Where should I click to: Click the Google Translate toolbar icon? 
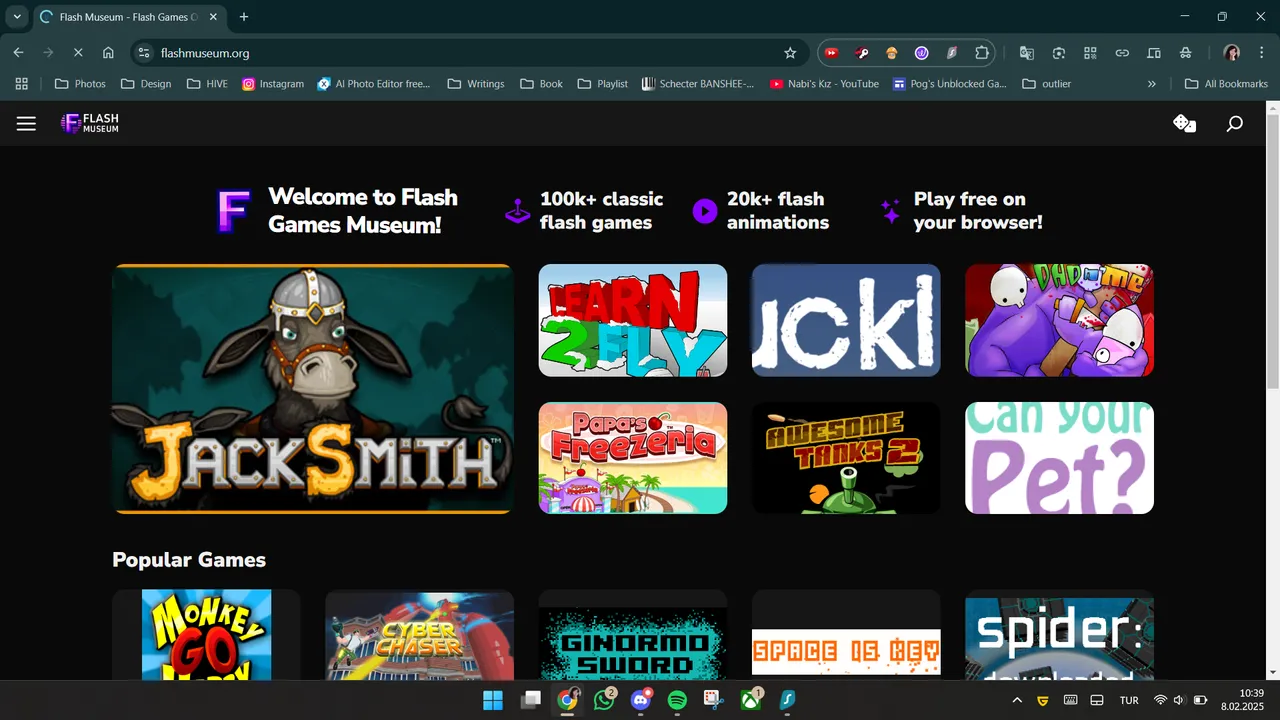click(1027, 53)
